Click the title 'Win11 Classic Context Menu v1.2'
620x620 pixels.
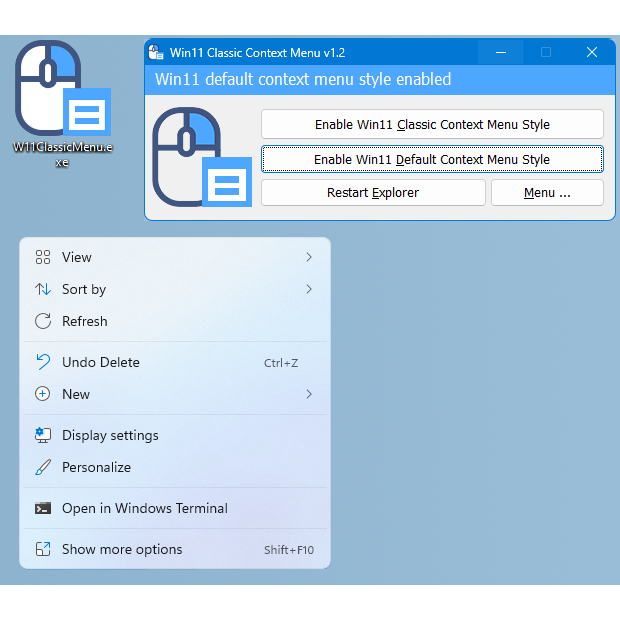(257, 53)
